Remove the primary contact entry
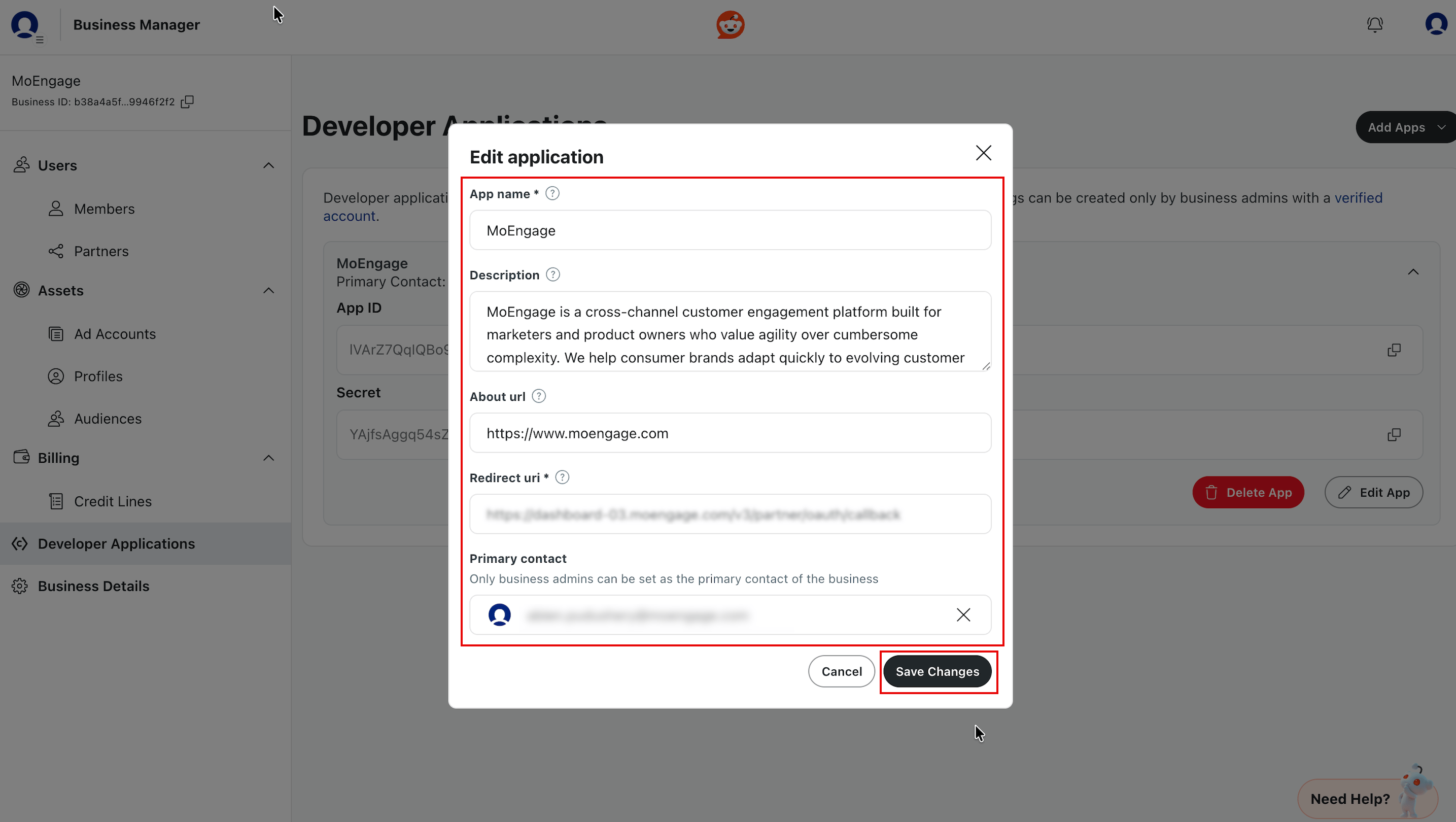 [963, 614]
